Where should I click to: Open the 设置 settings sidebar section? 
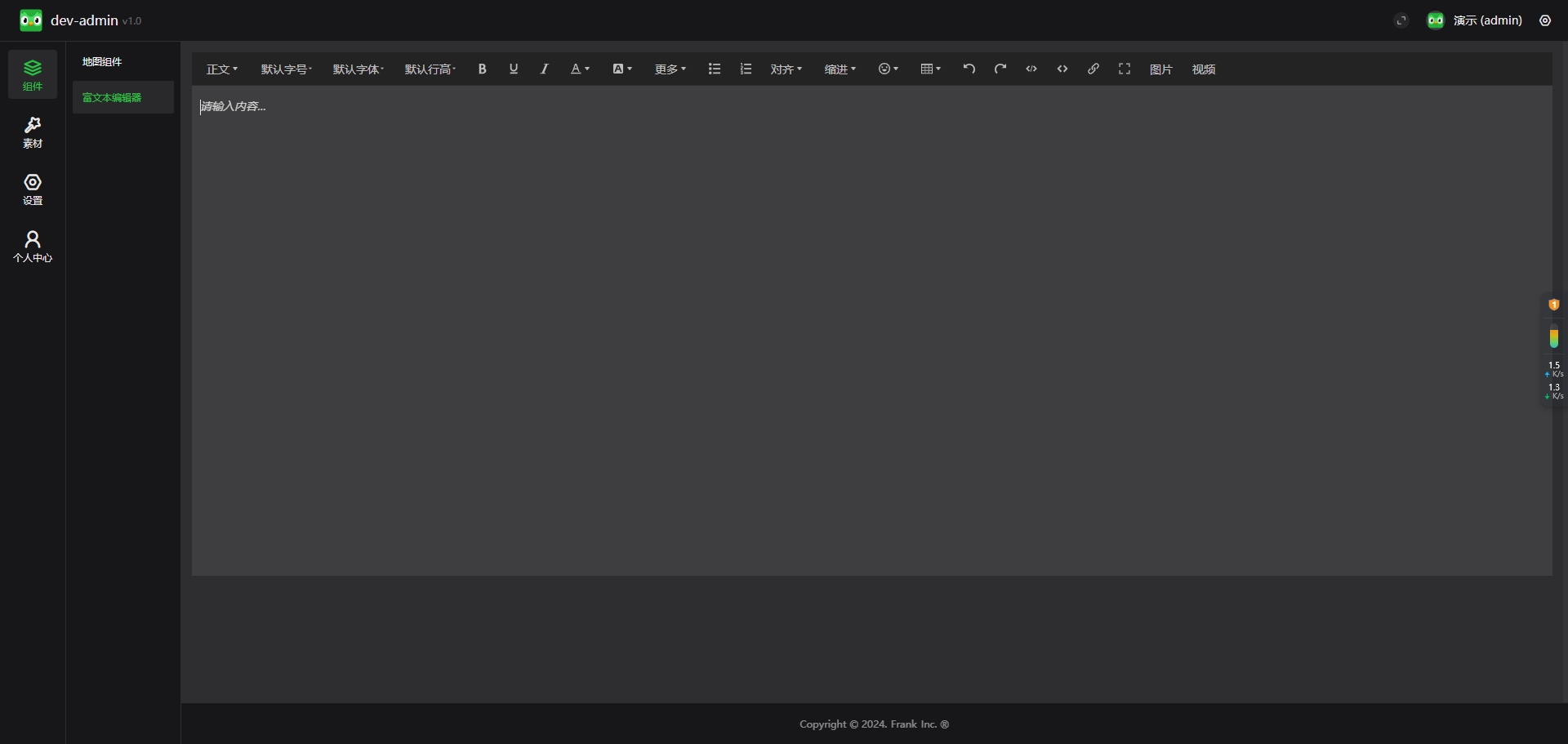[33, 189]
